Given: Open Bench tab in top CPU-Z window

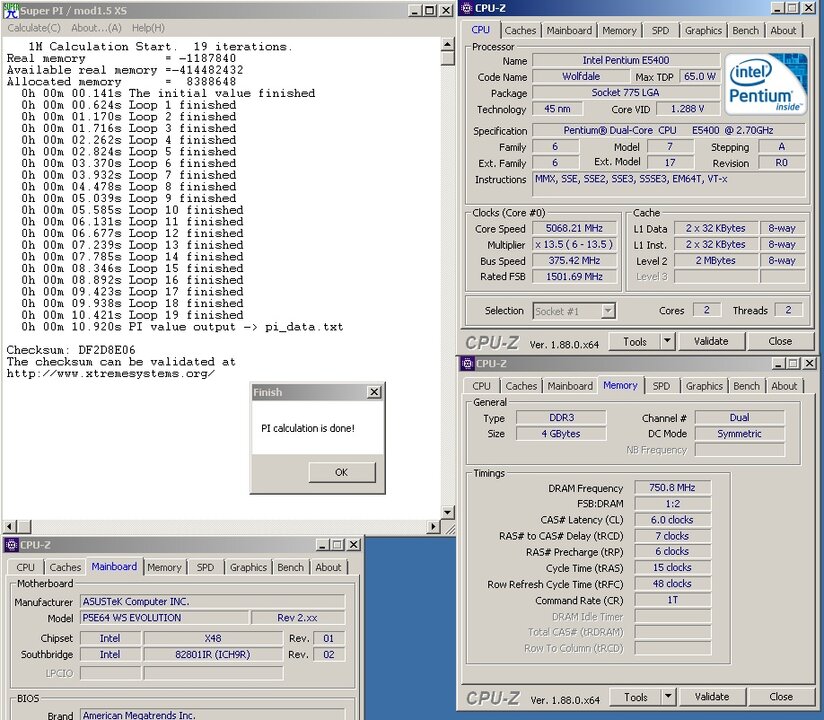Looking at the screenshot, I should 746,30.
